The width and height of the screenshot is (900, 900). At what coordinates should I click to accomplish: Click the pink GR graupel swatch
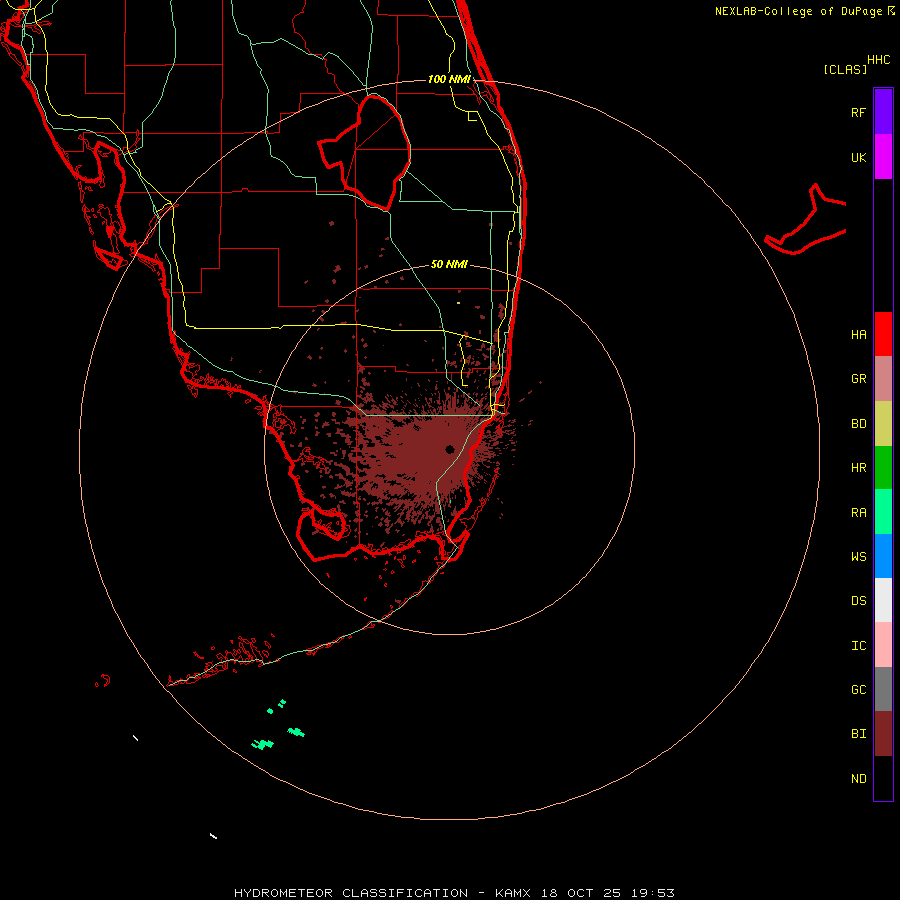(x=883, y=379)
